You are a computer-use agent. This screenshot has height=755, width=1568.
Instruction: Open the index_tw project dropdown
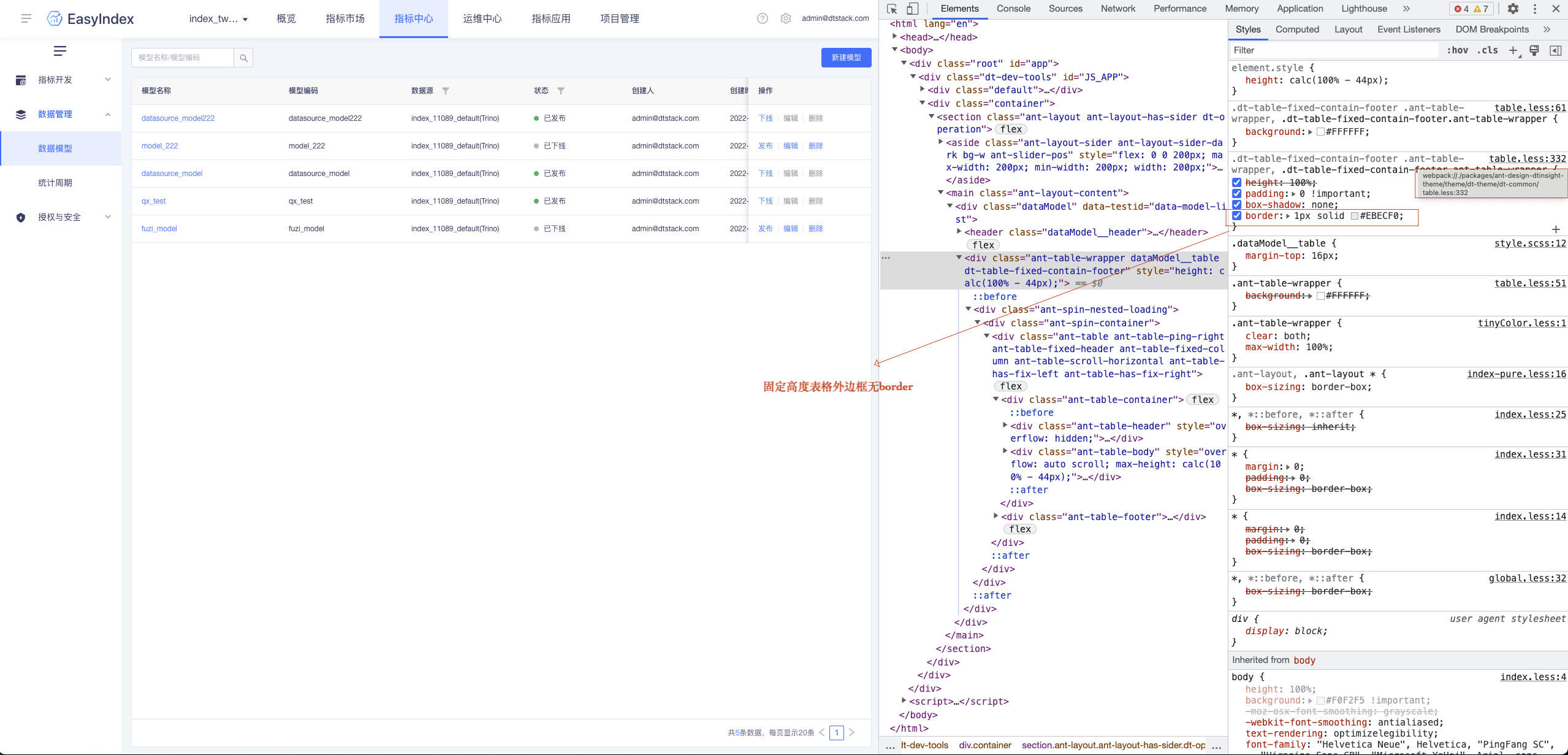click(x=218, y=18)
